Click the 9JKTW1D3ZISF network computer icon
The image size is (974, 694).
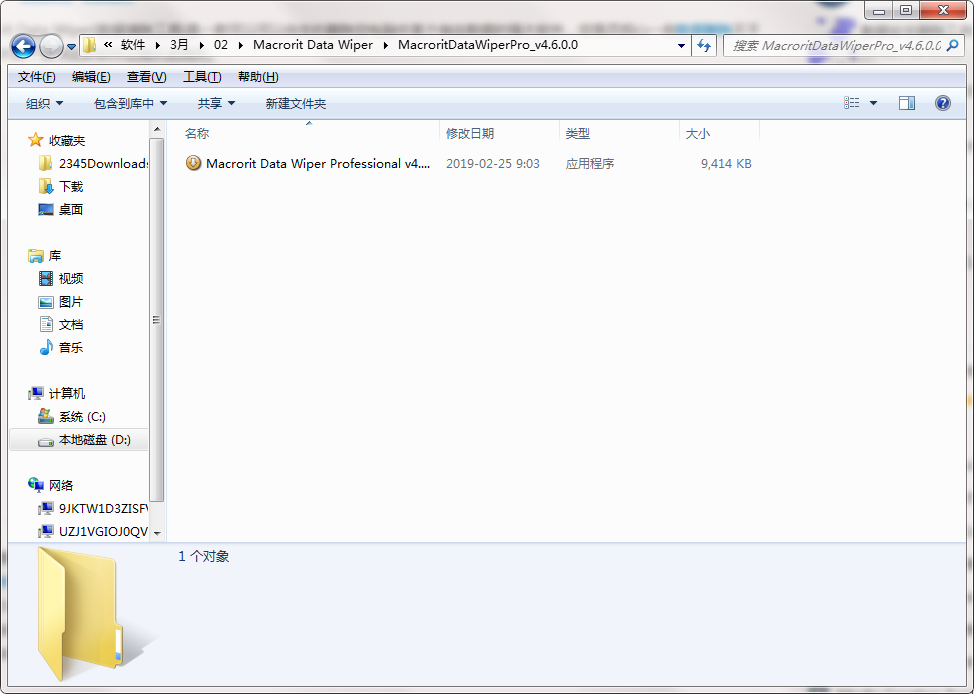[46, 508]
